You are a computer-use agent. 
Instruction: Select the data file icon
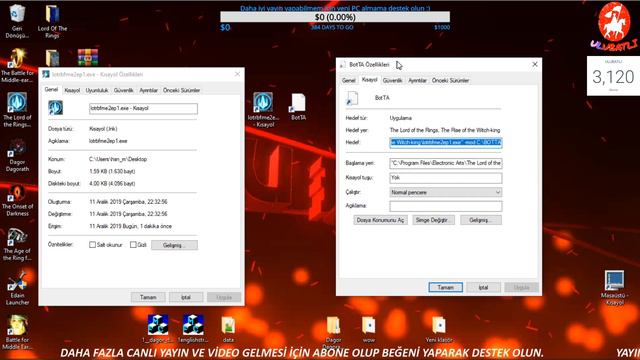(228, 329)
